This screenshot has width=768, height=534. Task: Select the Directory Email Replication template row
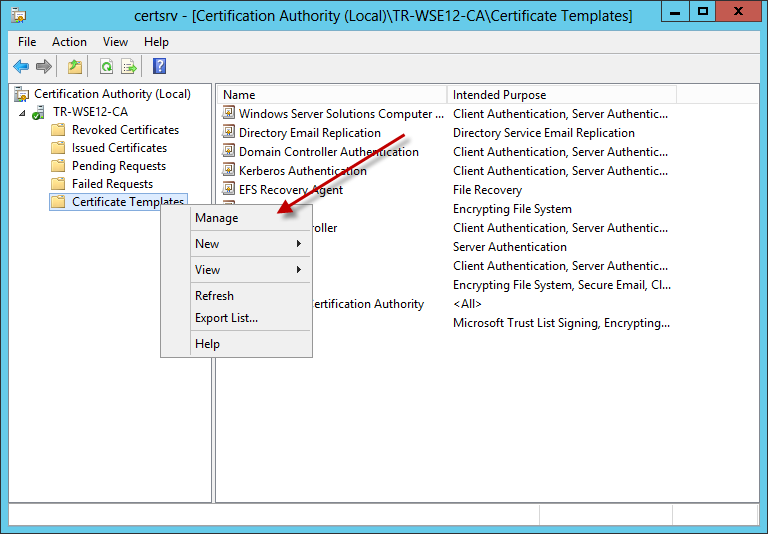309,133
